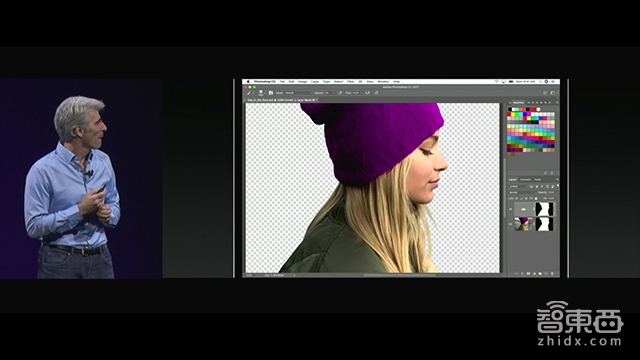Filter layers by pixel layer icon

(531, 187)
